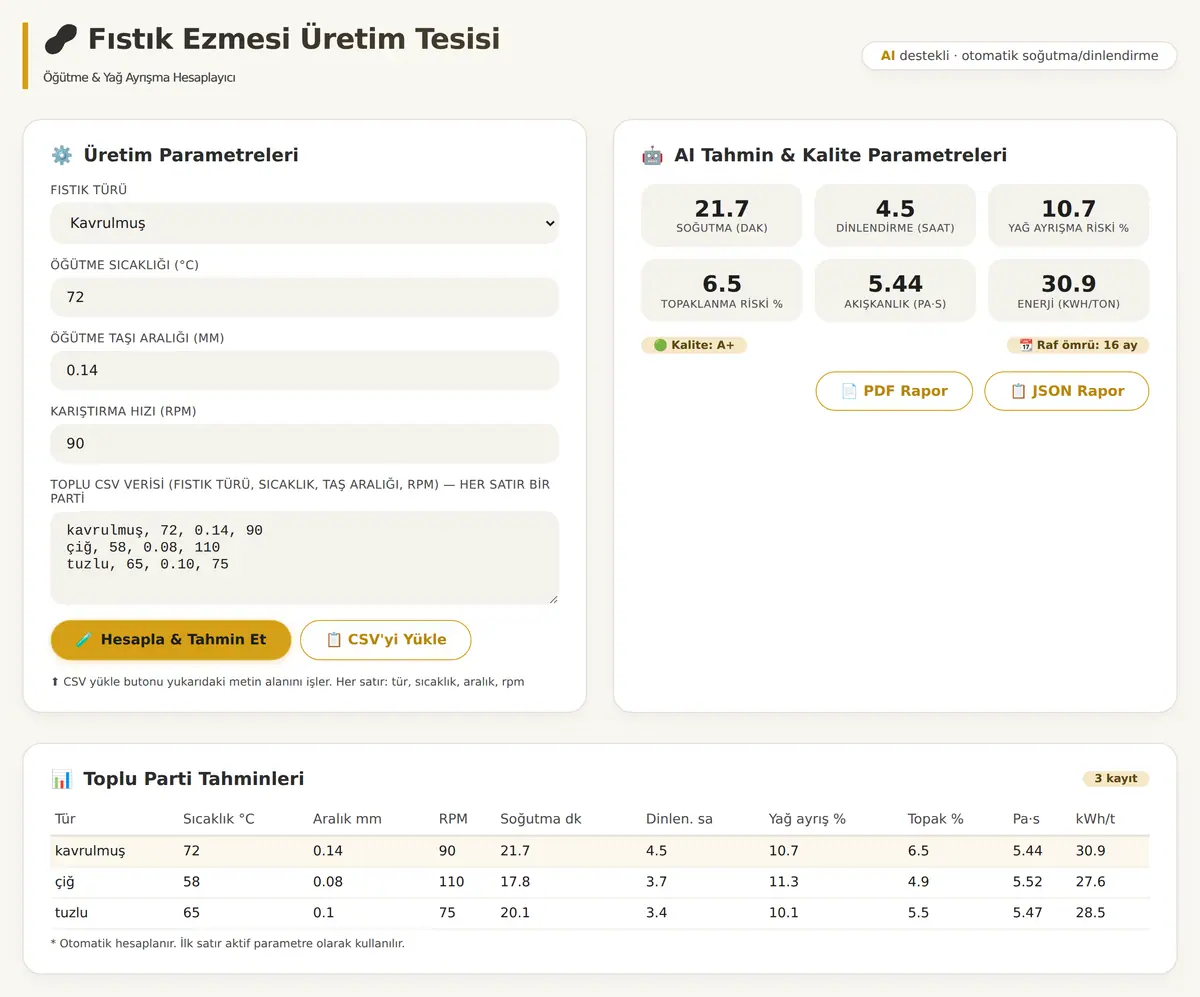This screenshot has width=1200, height=997.
Task: Click the Soğutma (dak) 21.7 card
Action: (x=722, y=215)
